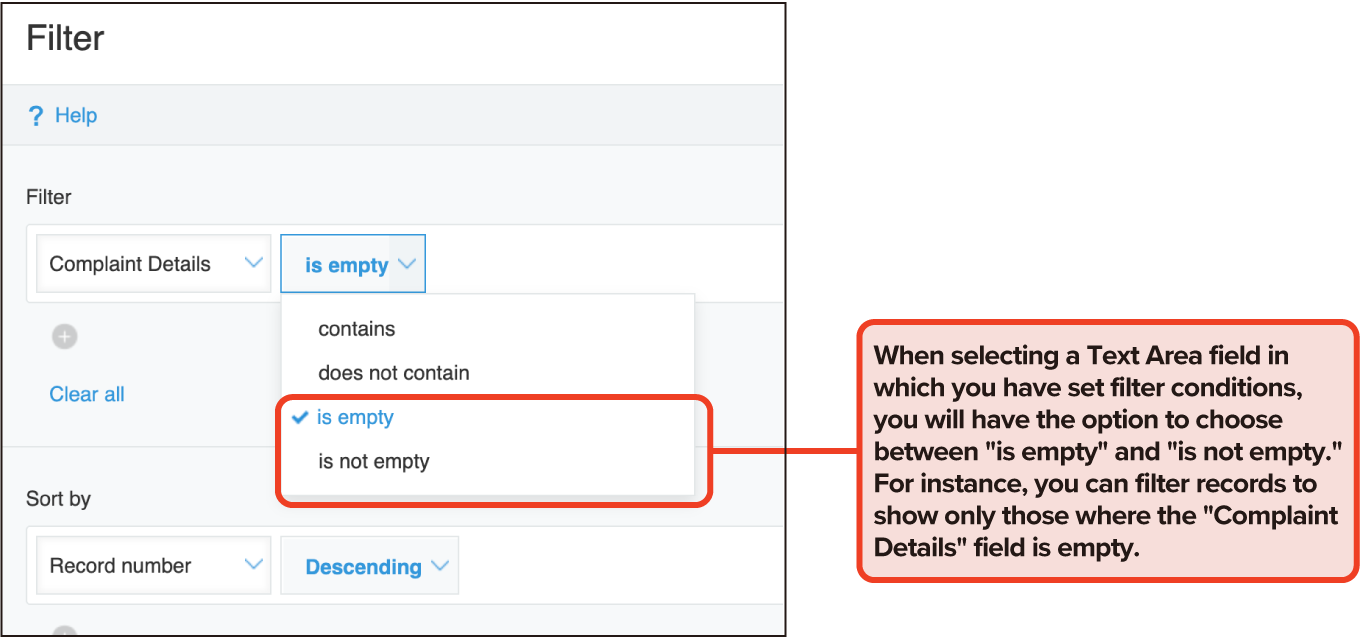Choose the contains operator option
The width and height of the screenshot is (1360, 638).
[x=357, y=329]
